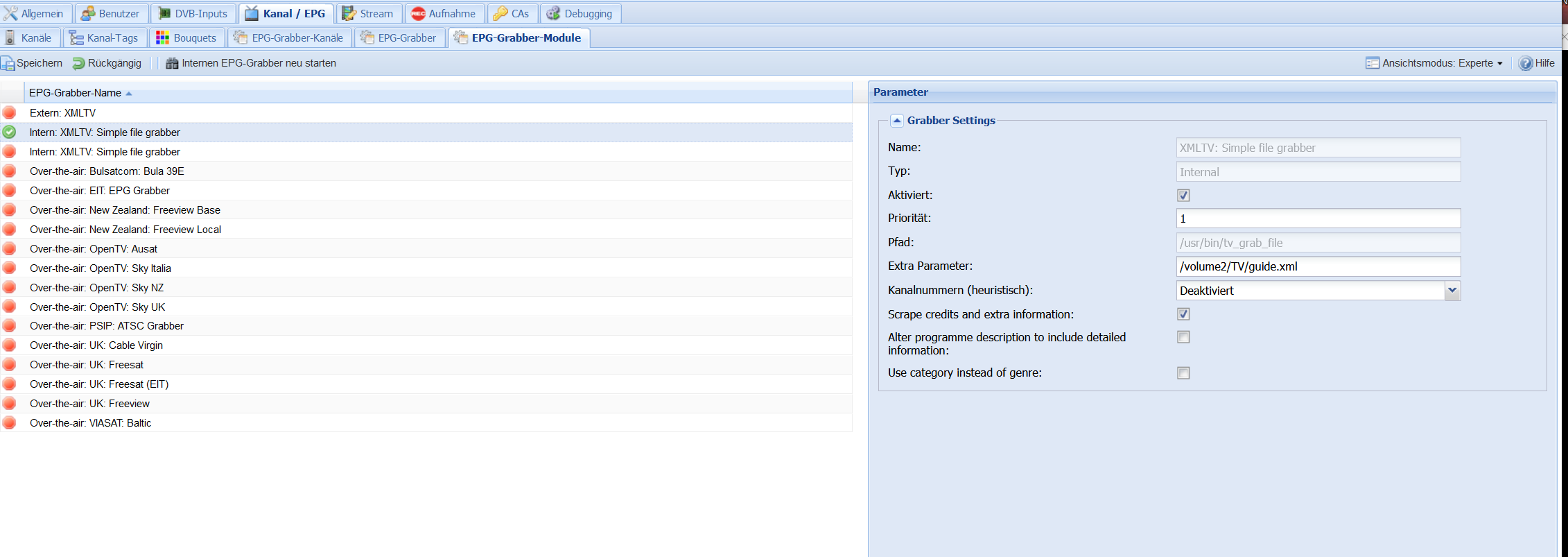Click red status icon for OpenTV: Sky Italia
Image resolution: width=1568 pixels, height=557 pixels.
coord(9,268)
